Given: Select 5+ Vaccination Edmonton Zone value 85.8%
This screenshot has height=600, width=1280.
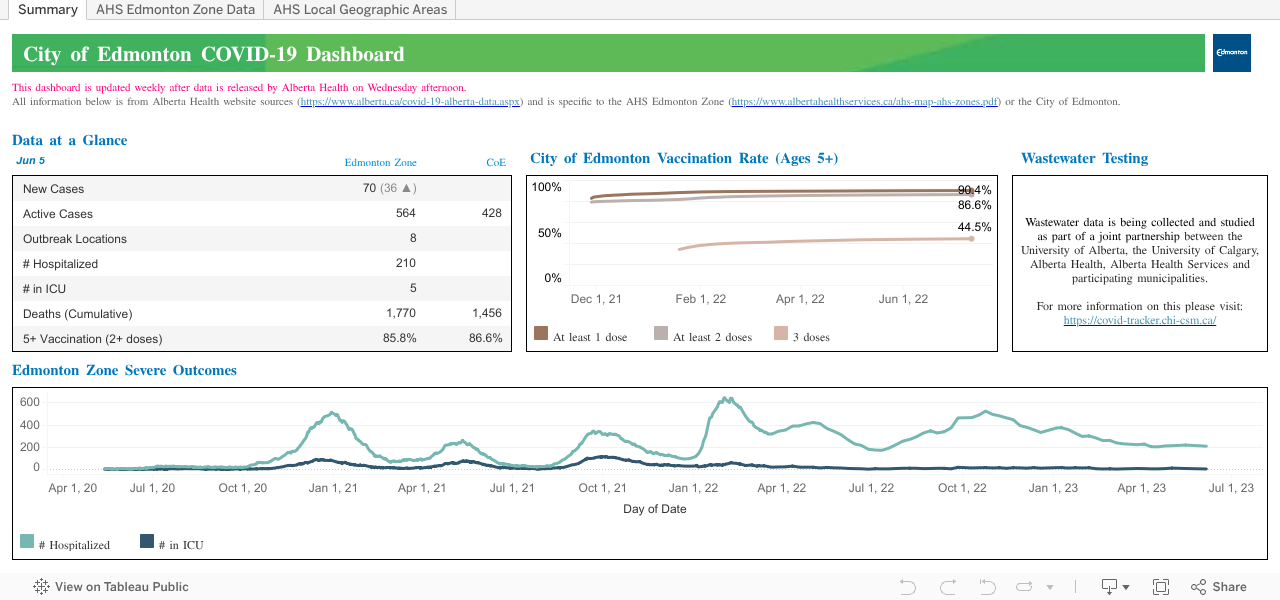Looking at the screenshot, I should click(x=399, y=338).
